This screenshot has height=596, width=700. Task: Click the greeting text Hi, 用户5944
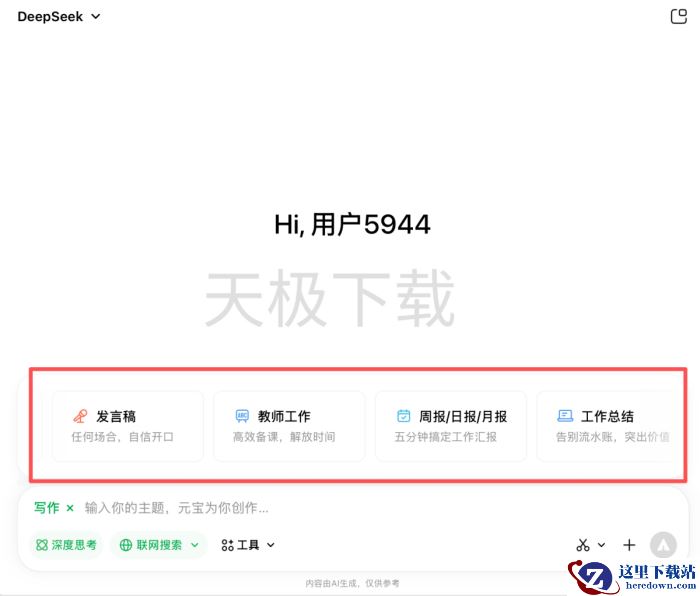352,224
